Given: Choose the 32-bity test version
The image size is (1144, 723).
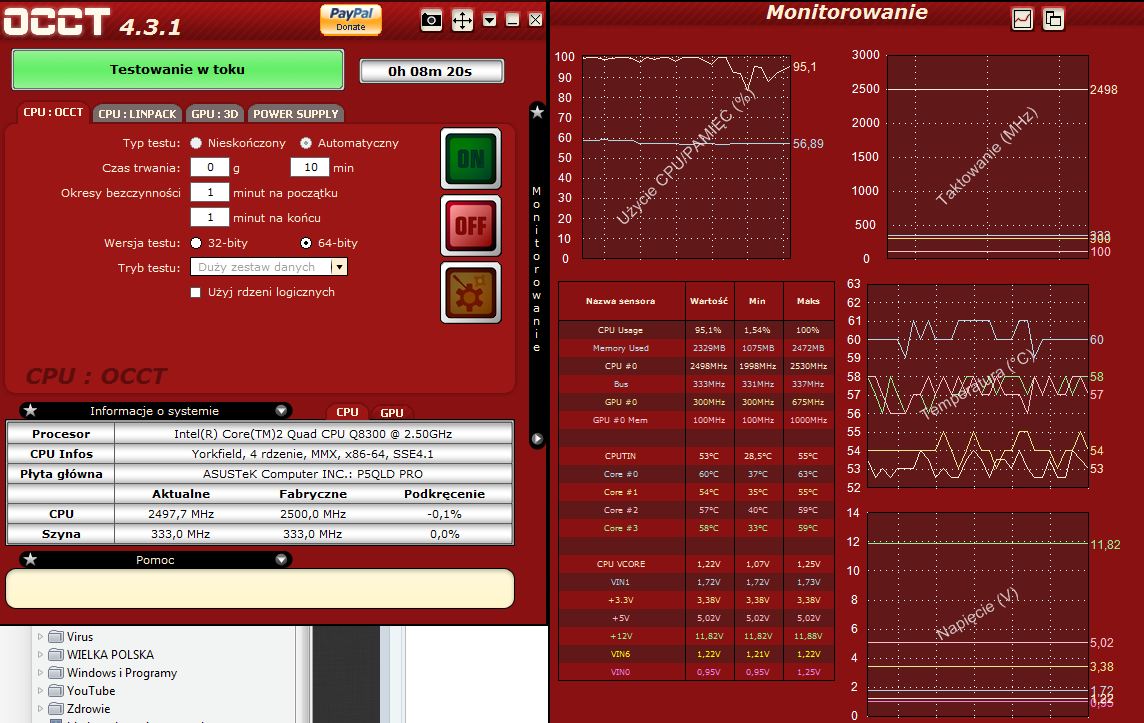Looking at the screenshot, I should [196, 243].
